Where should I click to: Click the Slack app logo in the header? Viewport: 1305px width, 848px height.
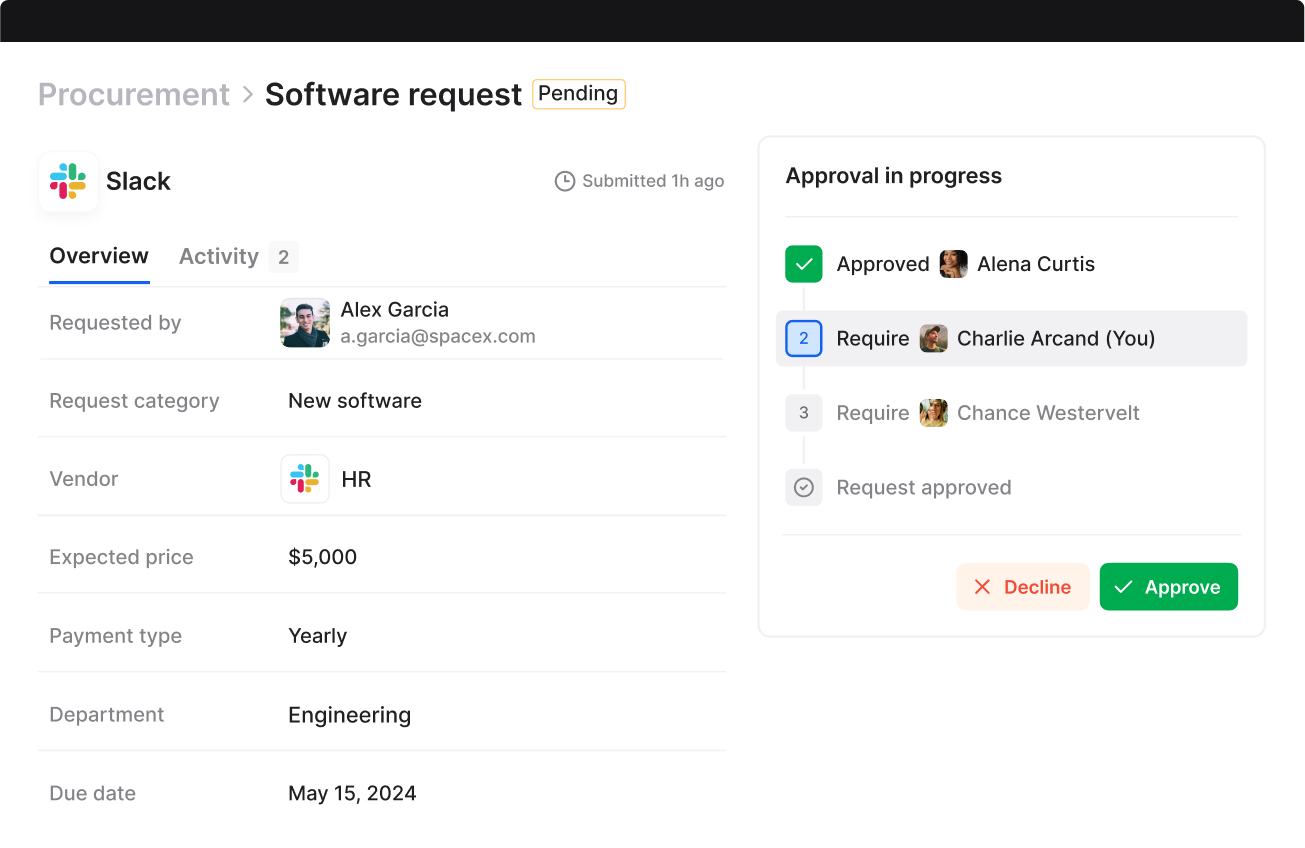pyautogui.click(x=68, y=181)
